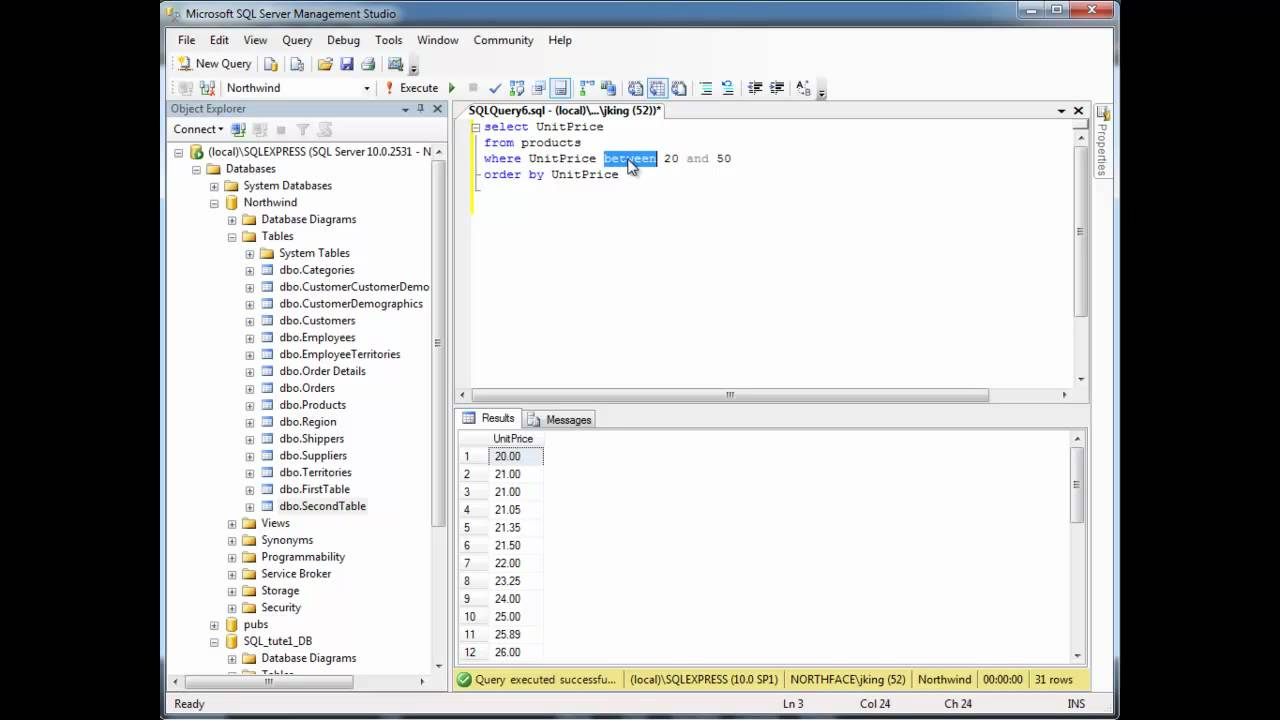Viewport: 1280px width, 720px height.
Task: Expand the System Databases node
Action: pos(214,186)
